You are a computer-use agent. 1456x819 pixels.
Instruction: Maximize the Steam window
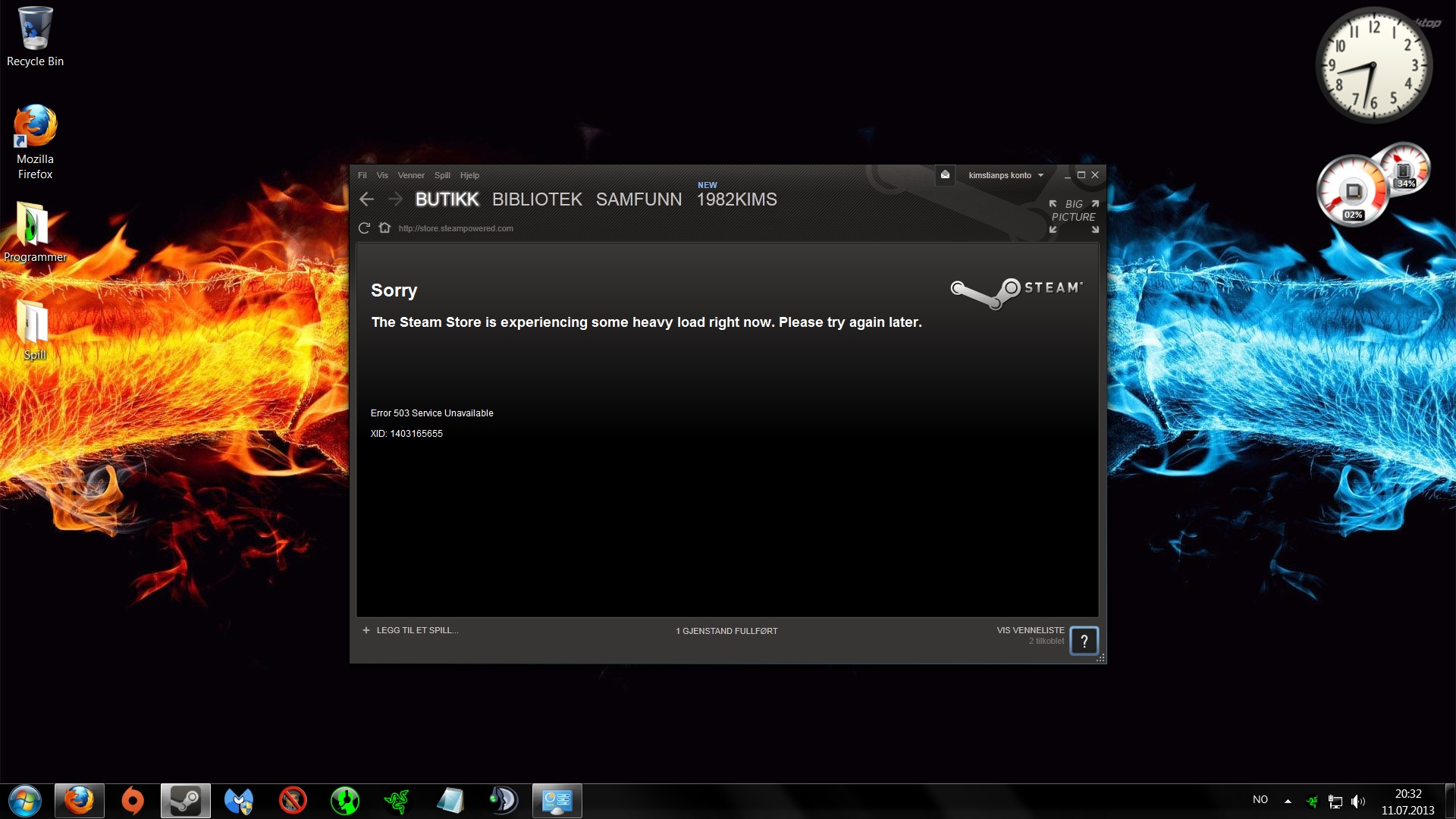pos(1081,175)
